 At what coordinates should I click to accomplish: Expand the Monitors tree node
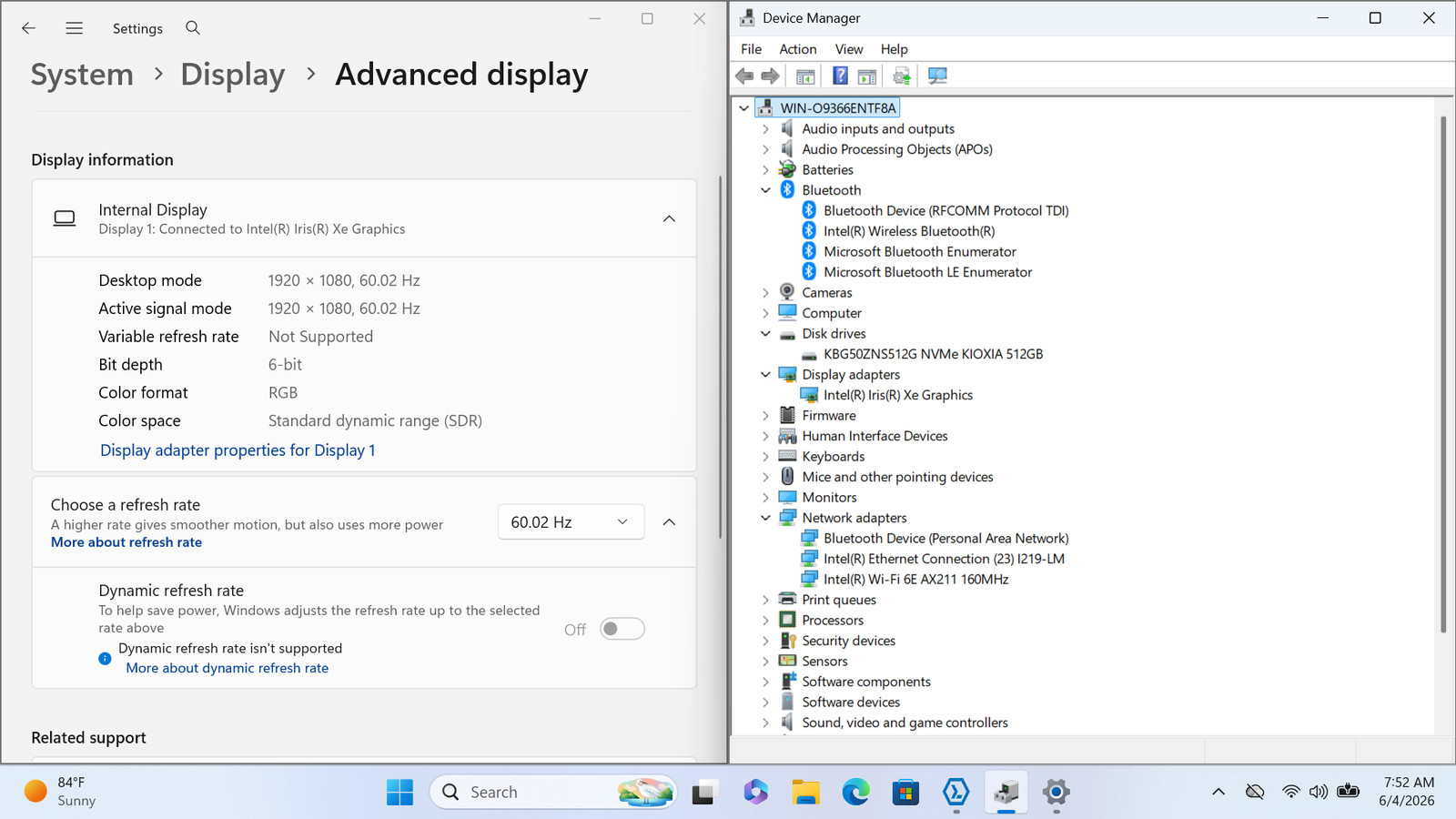pyautogui.click(x=765, y=498)
